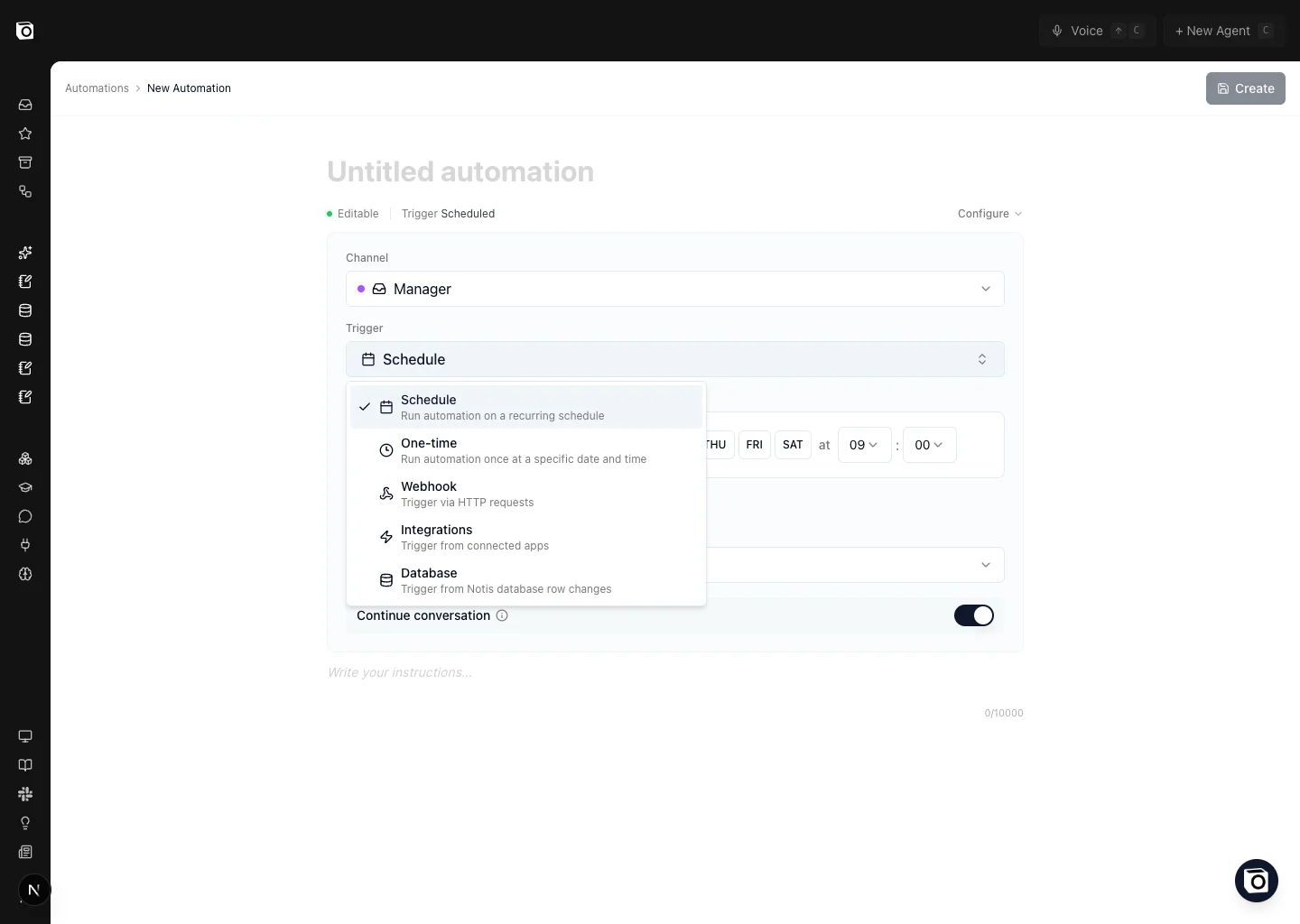1300x924 pixels.
Task: Click the New Automation breadcrumb
Action: point(189,88)
